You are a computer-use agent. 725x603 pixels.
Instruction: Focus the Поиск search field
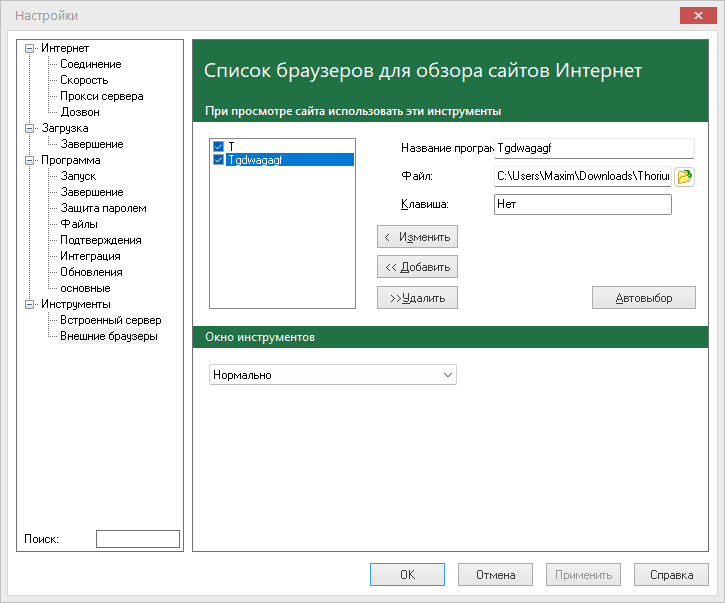pos(138,539)
